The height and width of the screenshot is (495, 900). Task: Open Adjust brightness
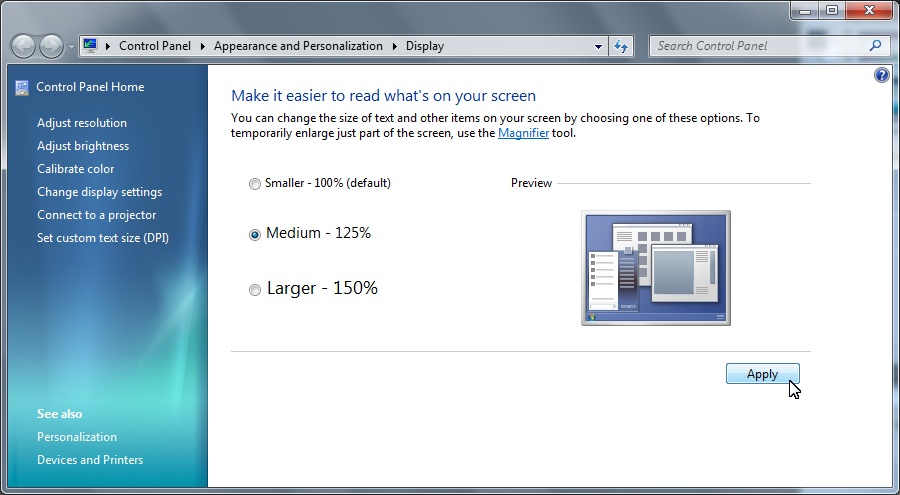coord(83,146)
